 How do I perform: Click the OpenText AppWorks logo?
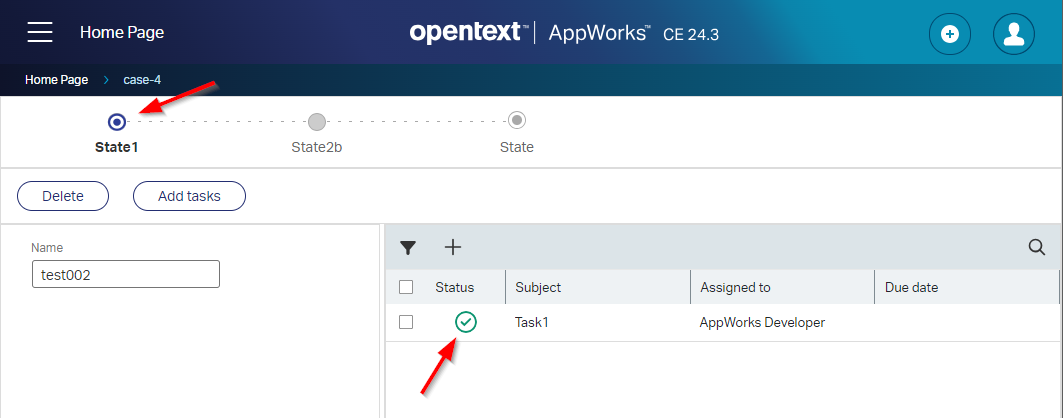tap(564, 33)
